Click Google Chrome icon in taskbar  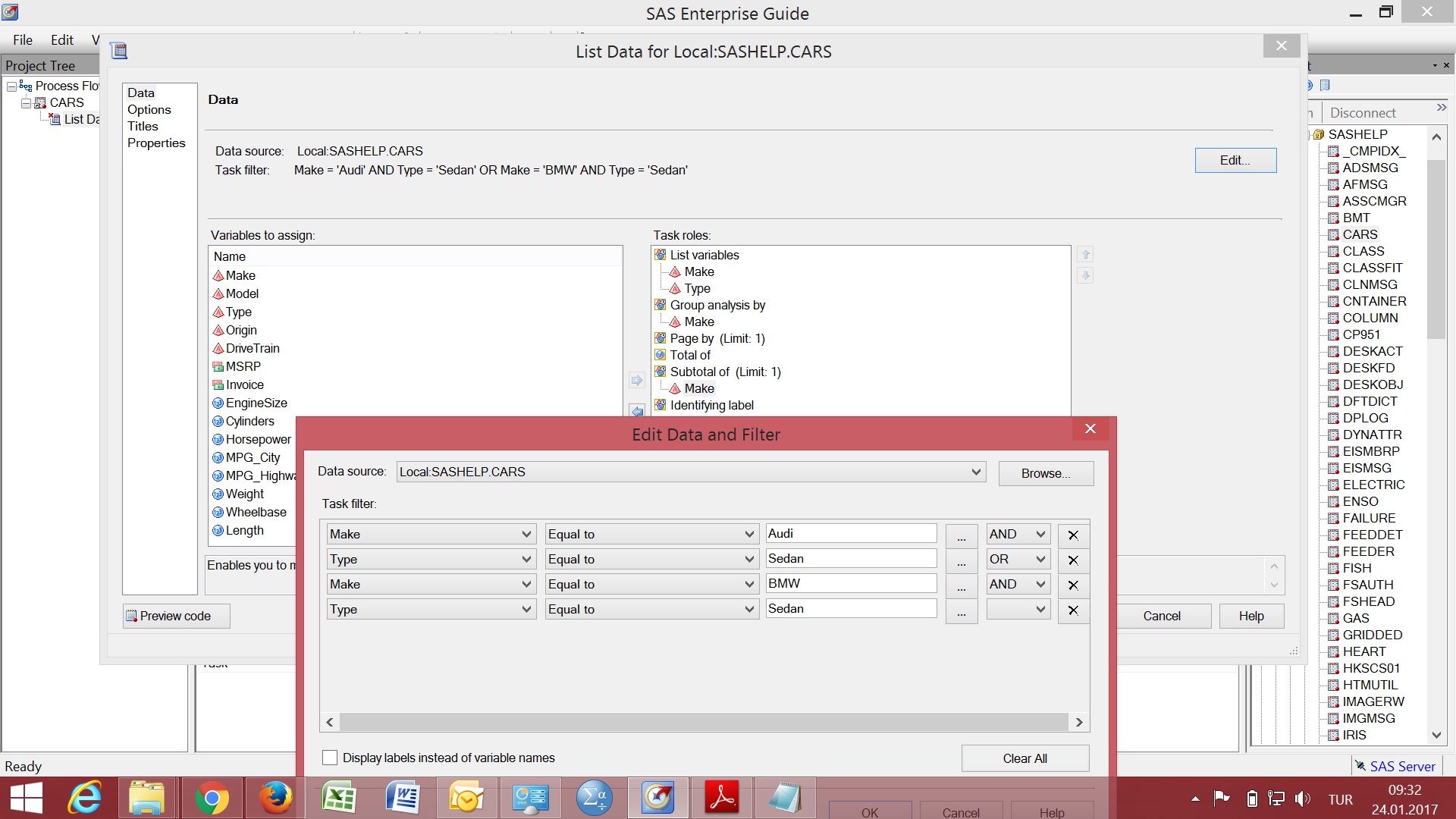(212, 799)
